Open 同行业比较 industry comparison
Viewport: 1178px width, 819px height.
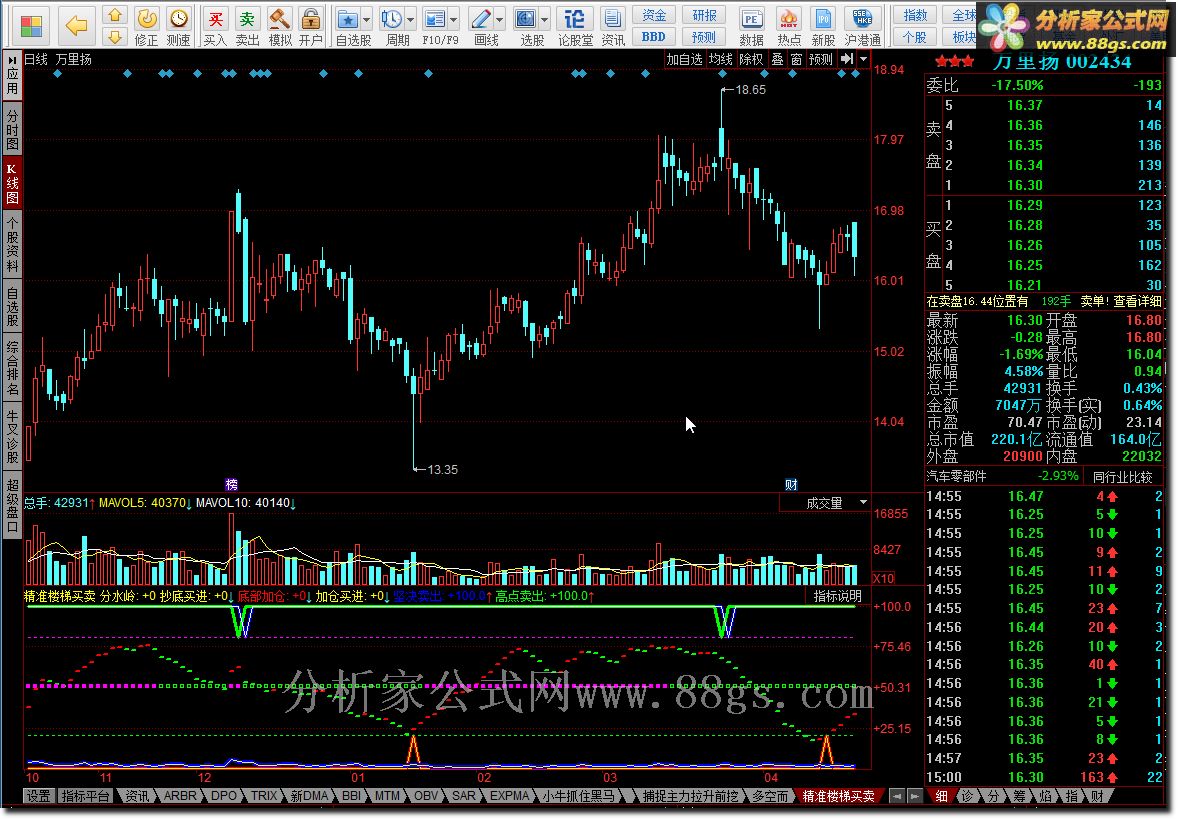pyautogui.click(x=1122, y=476)
